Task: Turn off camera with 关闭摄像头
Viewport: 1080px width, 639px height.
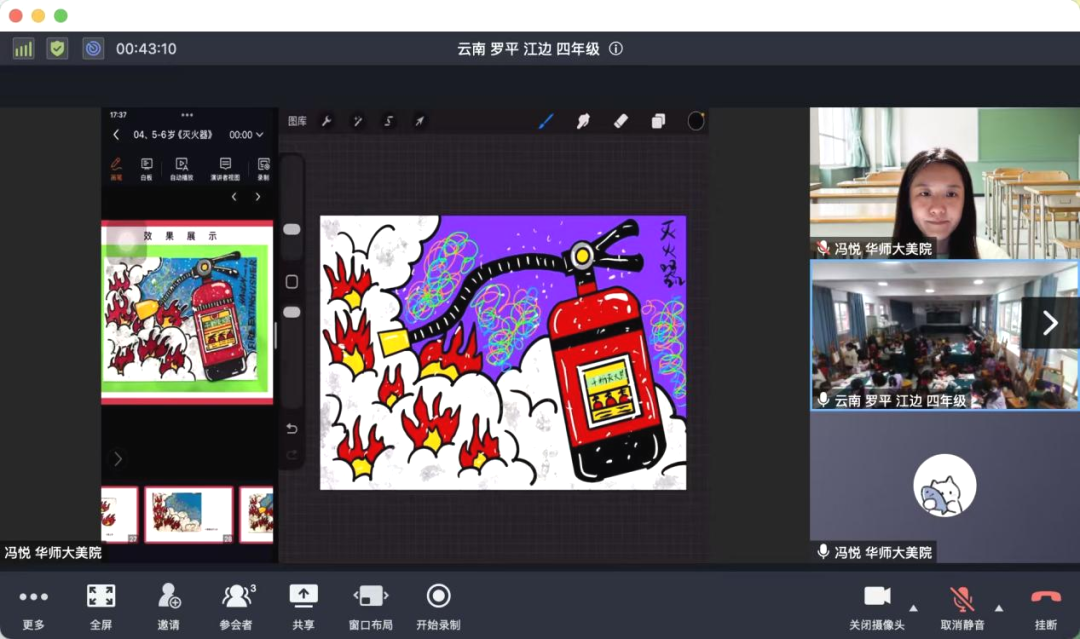Action: pyautogui.click(x=877, y=597)
